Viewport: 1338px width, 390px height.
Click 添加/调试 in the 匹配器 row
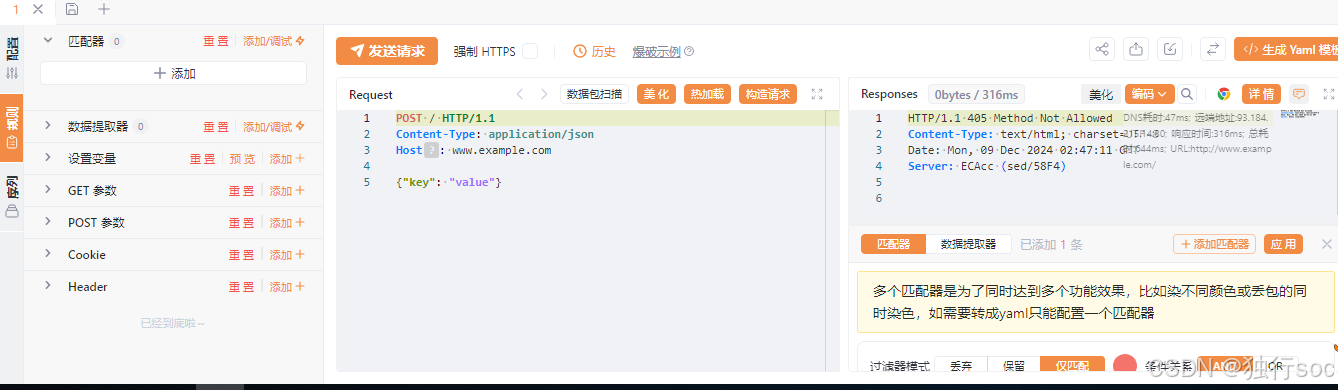(273, 41)
